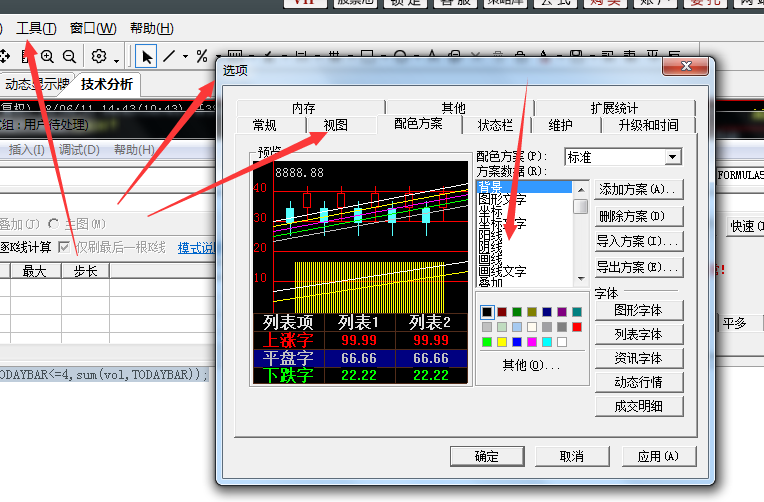Open the 内存 tab in options dialog
This screenshot has height=502, width=764.
304,108
